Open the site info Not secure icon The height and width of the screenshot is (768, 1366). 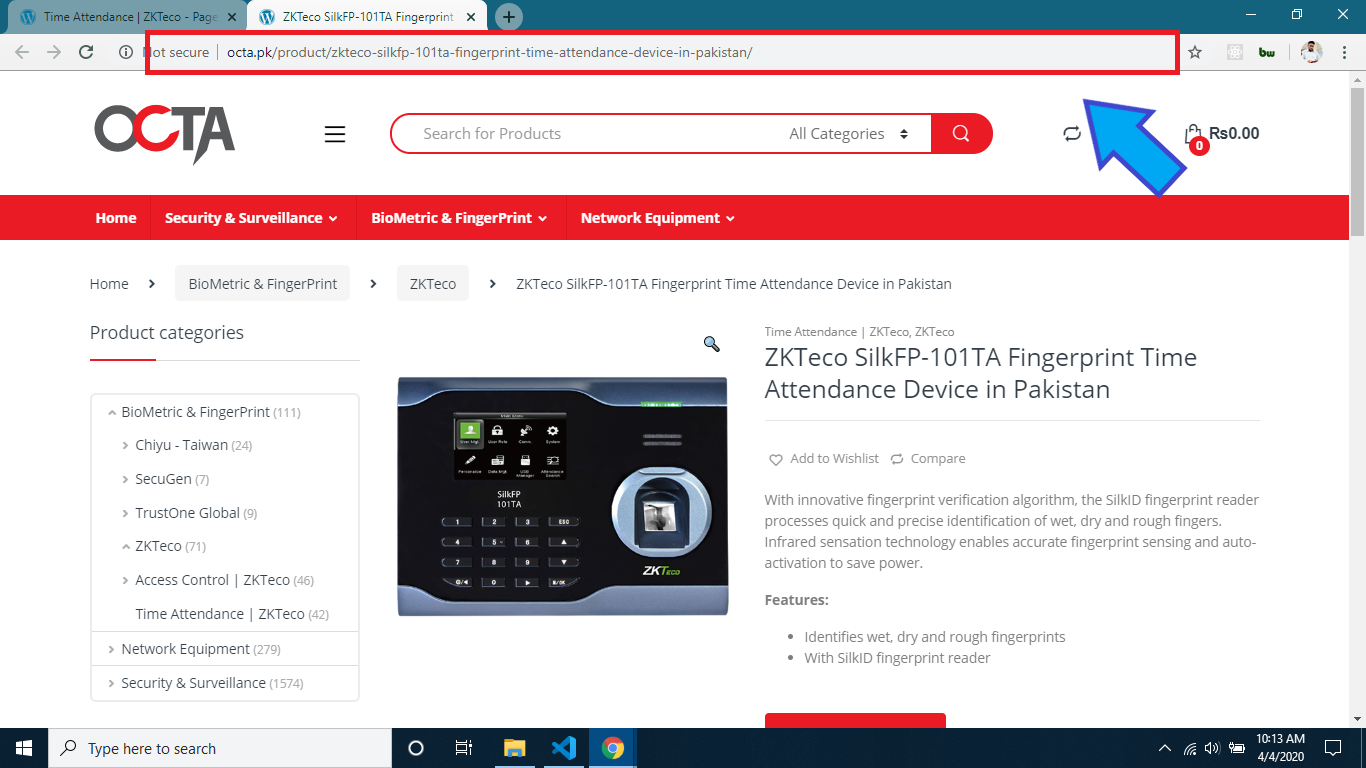[x=126, y=52]
